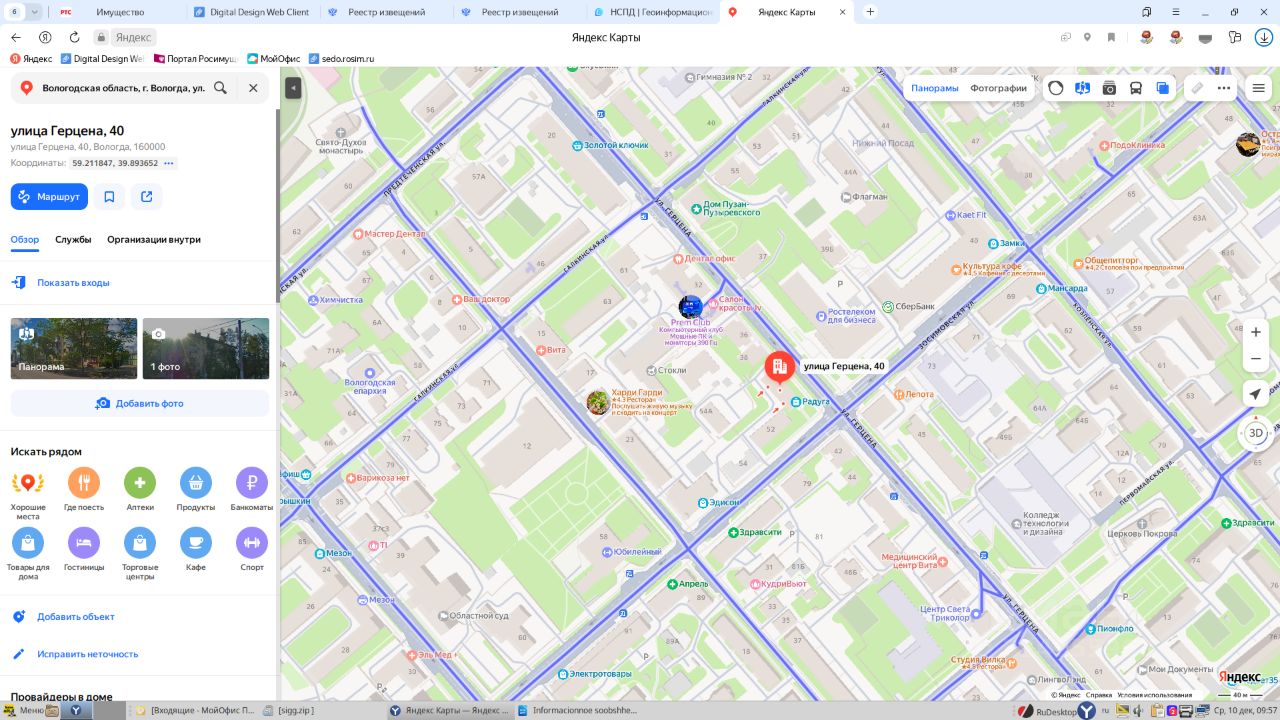Click the my location arrow button
Image resolution: width=1280 pixels, height=720 pixels.
point(1256,394)
